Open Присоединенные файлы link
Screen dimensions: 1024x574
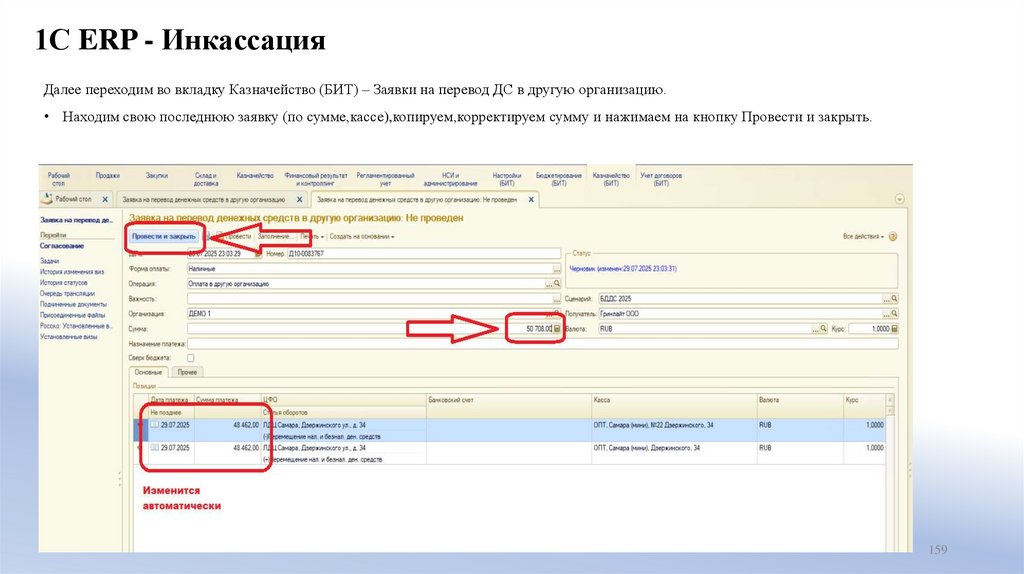pos(72,315)
